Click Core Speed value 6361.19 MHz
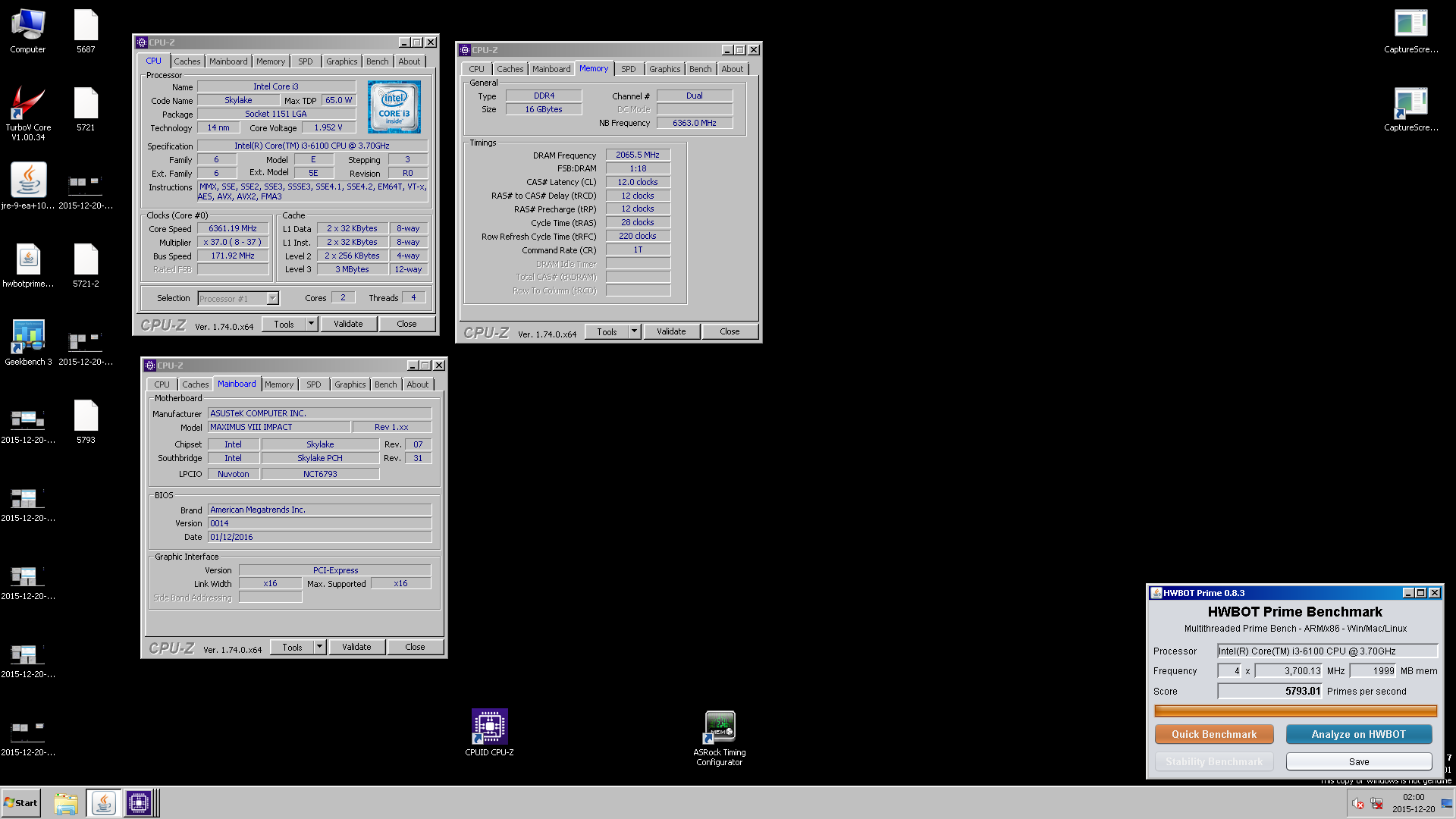The image size is (1456, 819). [233, 228]
